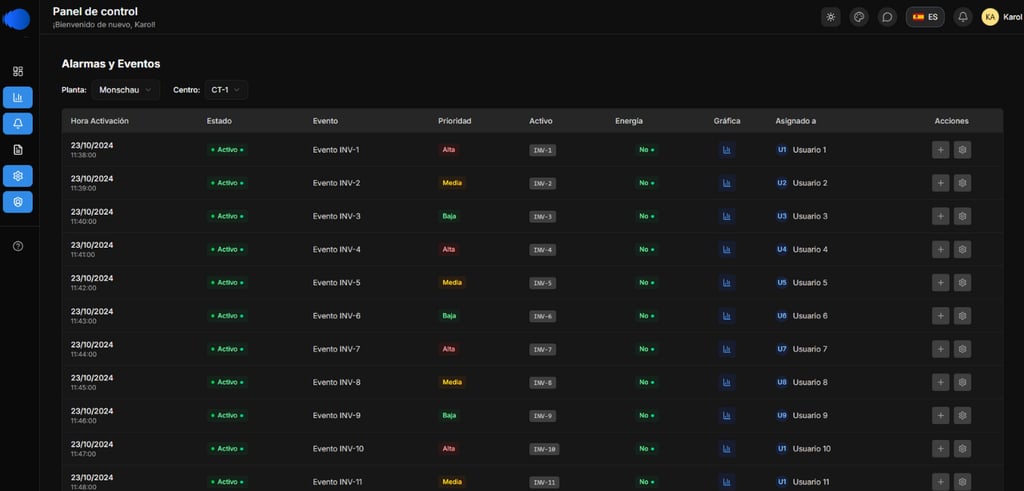Open the chart icon for Evento INV-1
Viewport: 1024px width, 491px height.
coord(726,150)
